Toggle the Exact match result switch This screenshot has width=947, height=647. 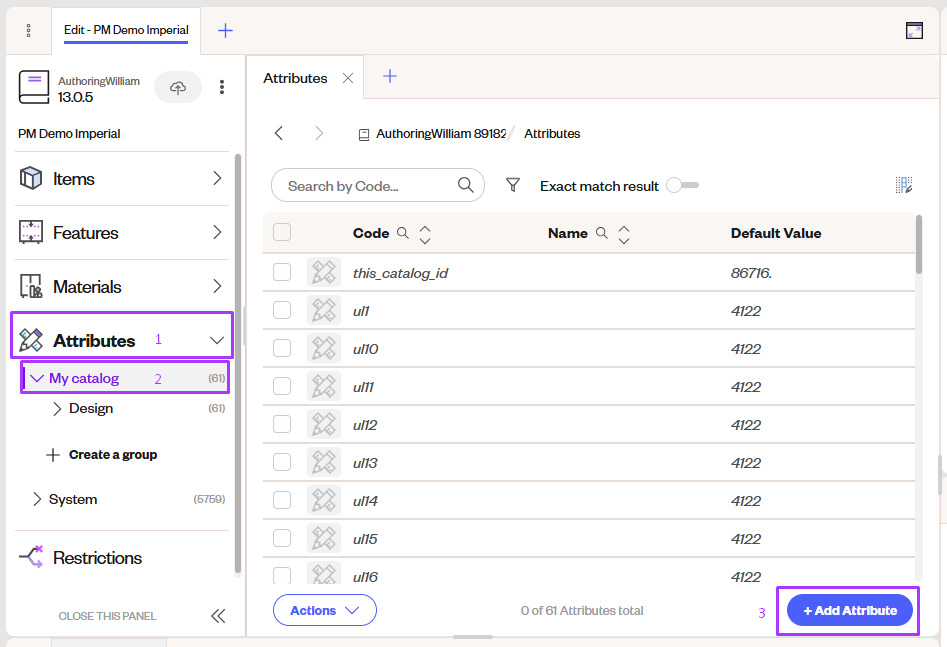tap(682, 185)
